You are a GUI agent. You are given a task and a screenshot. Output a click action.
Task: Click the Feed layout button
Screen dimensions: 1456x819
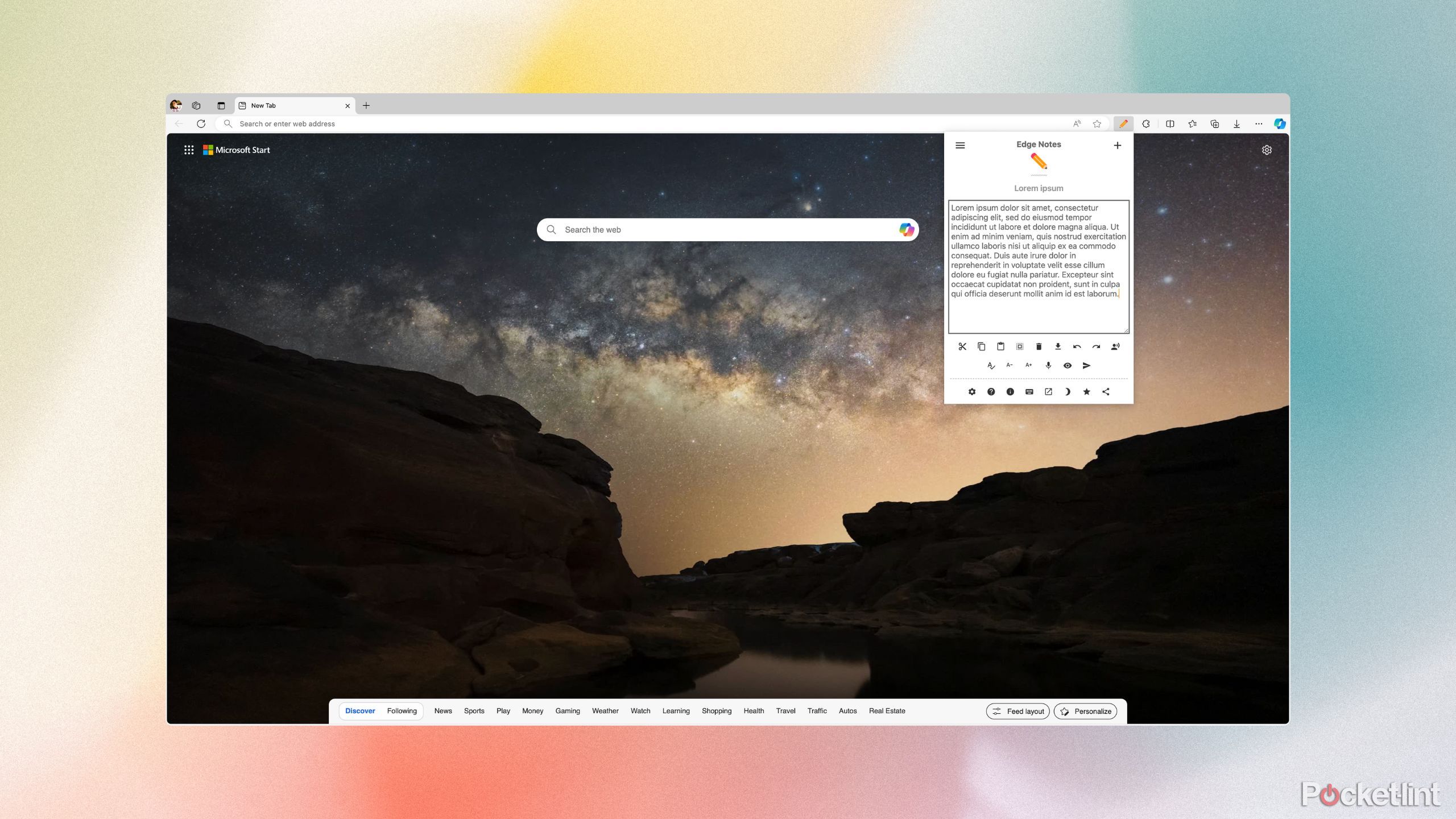click(1017, 711)
